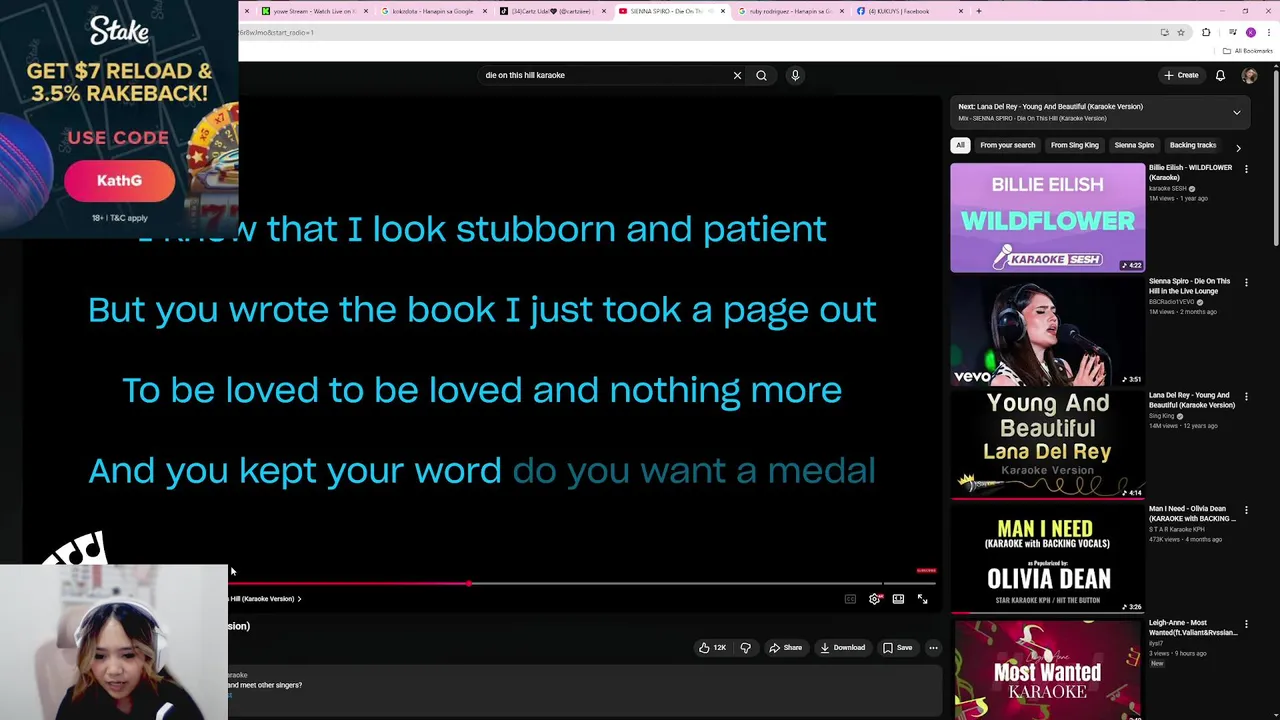1280x720 pixels.
Task: Open All Bookmarks folder
Action: pyautogui.click(x=1248, y=51)
